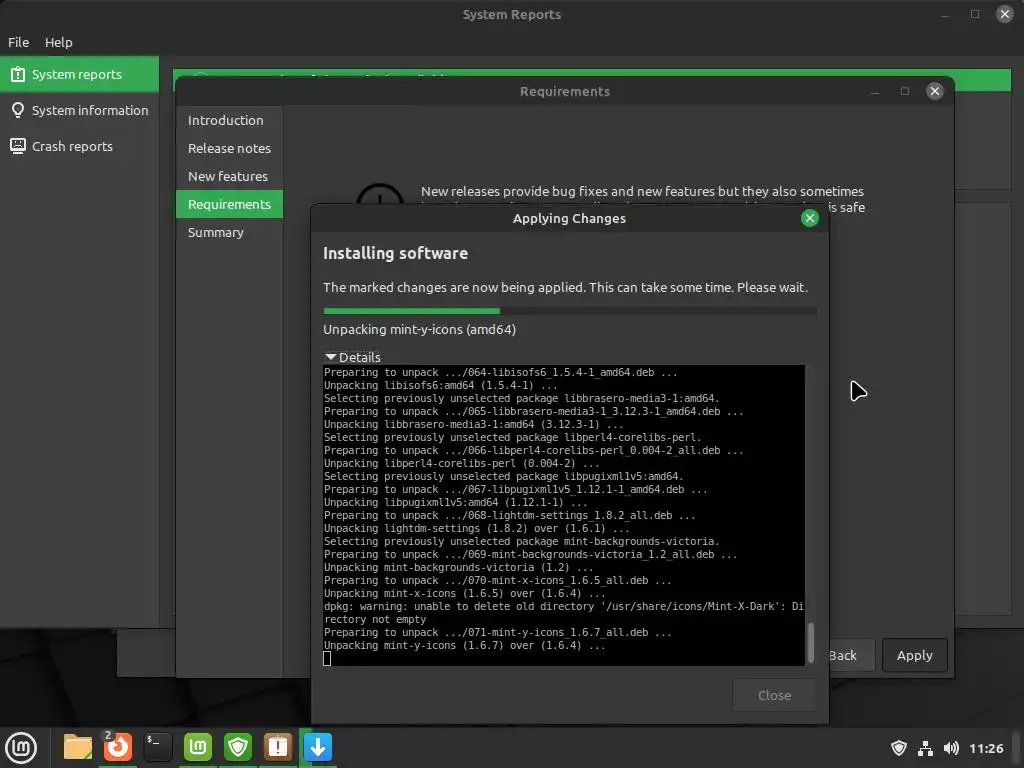The width and height of the screenshot is (1024, 768).
Task: Switch to System Reports taskbar window
Action: point(278,747)
